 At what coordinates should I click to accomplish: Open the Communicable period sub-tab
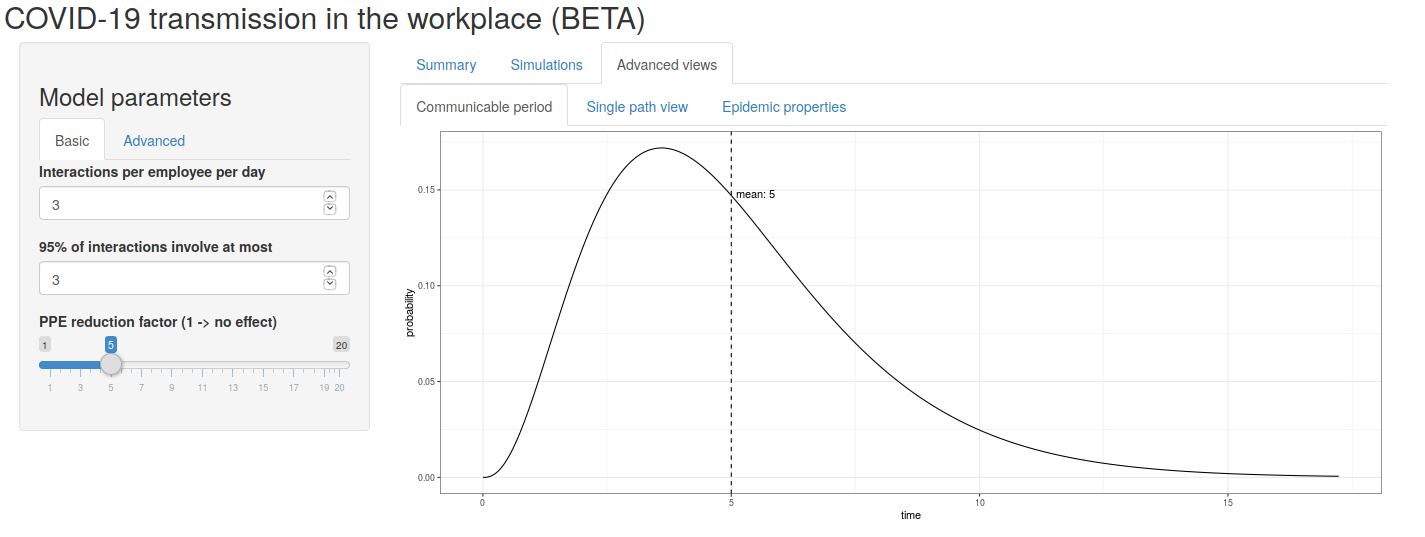(x=484, y=107)
